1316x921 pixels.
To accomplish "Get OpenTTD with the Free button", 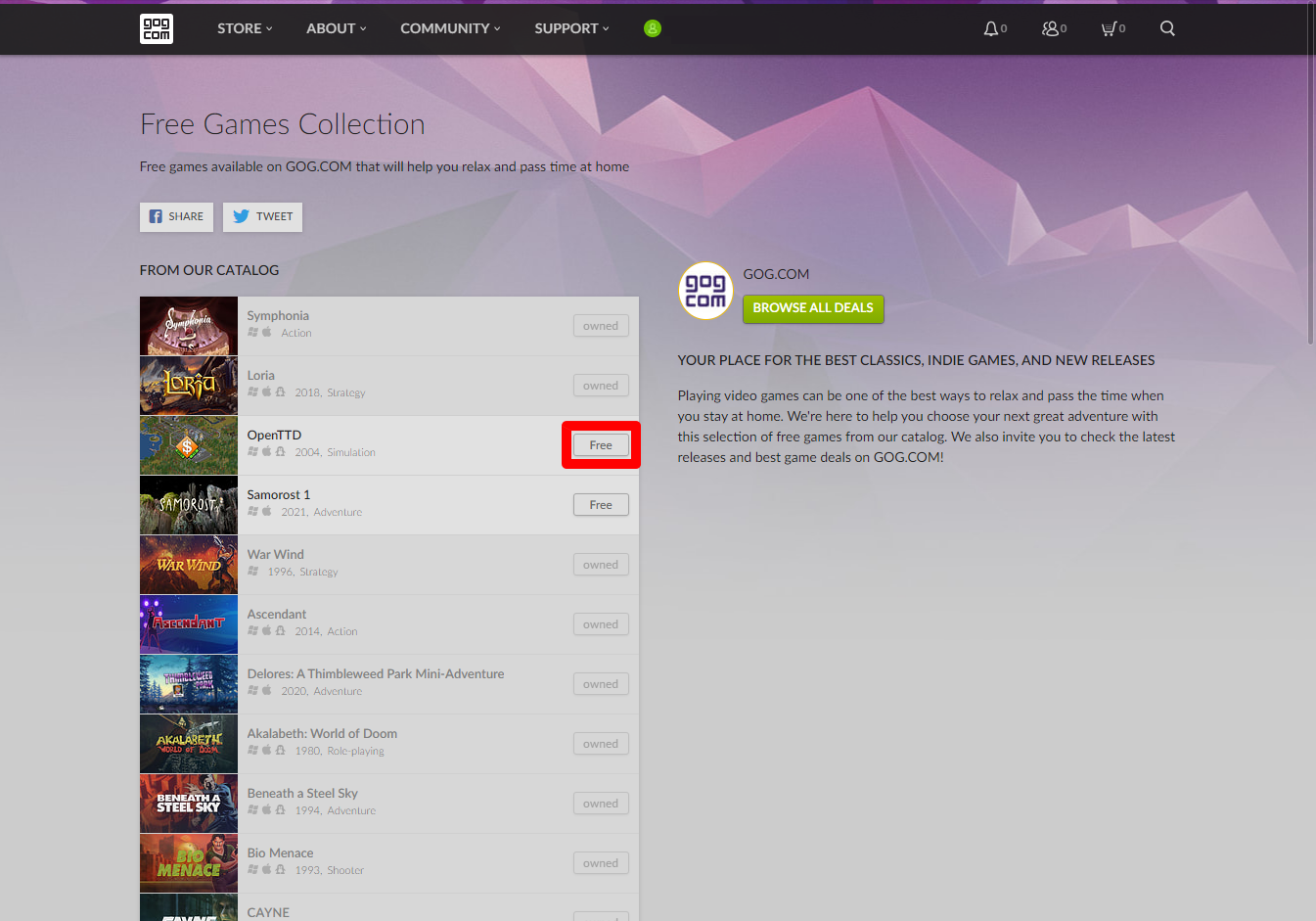I will click(x=601, y=445).
